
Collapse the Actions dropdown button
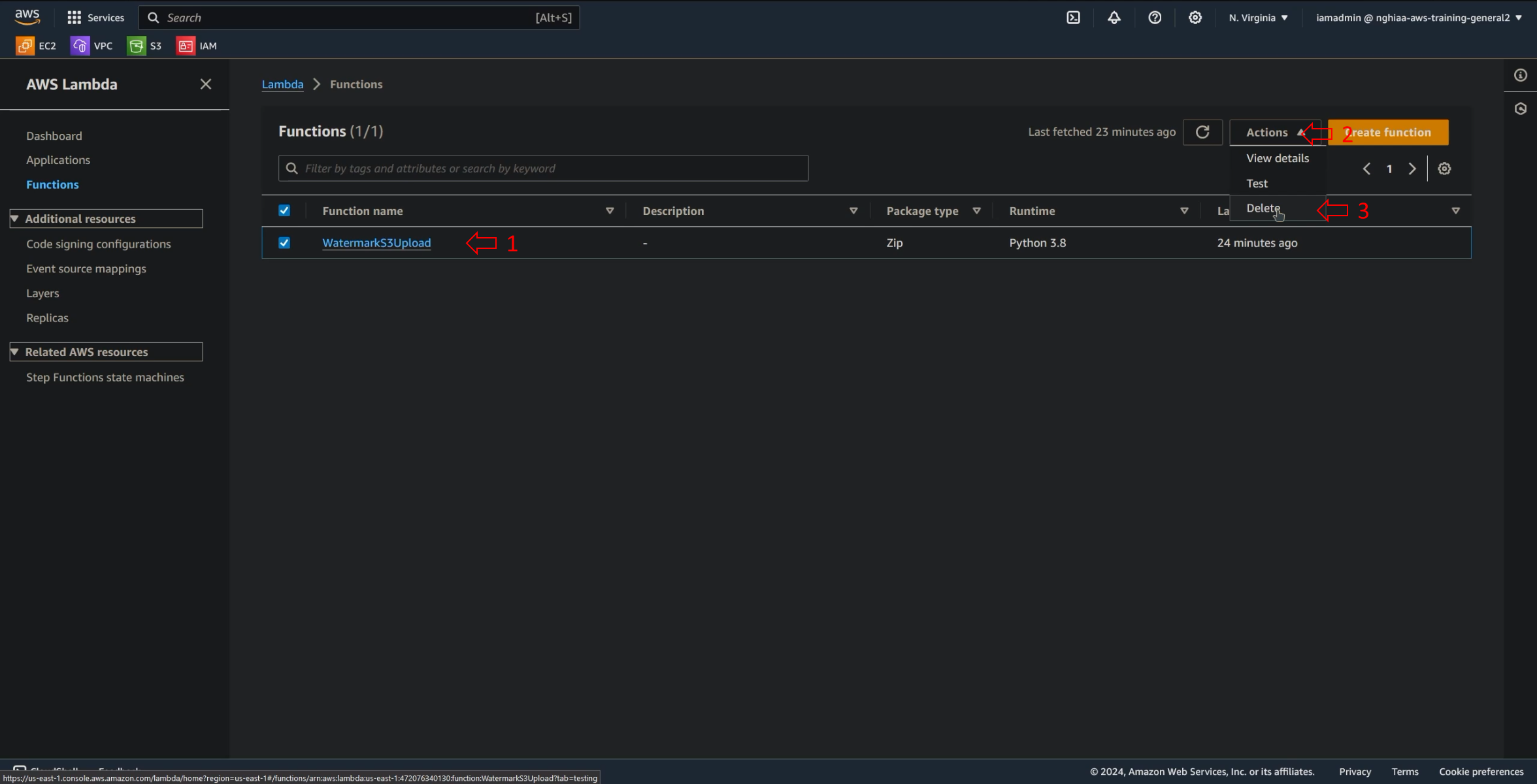pyautogui.click(x=1275, y=132)
